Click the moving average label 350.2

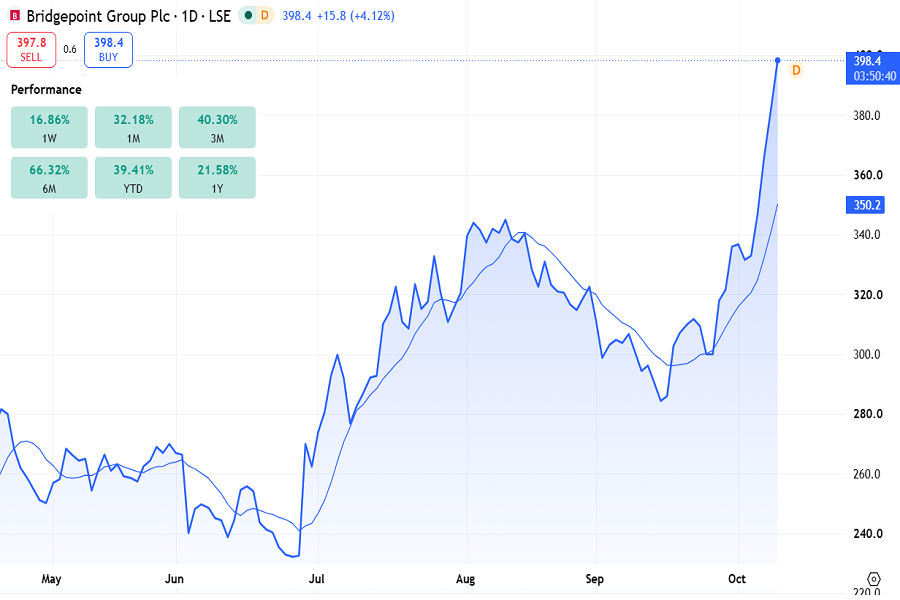866,205
